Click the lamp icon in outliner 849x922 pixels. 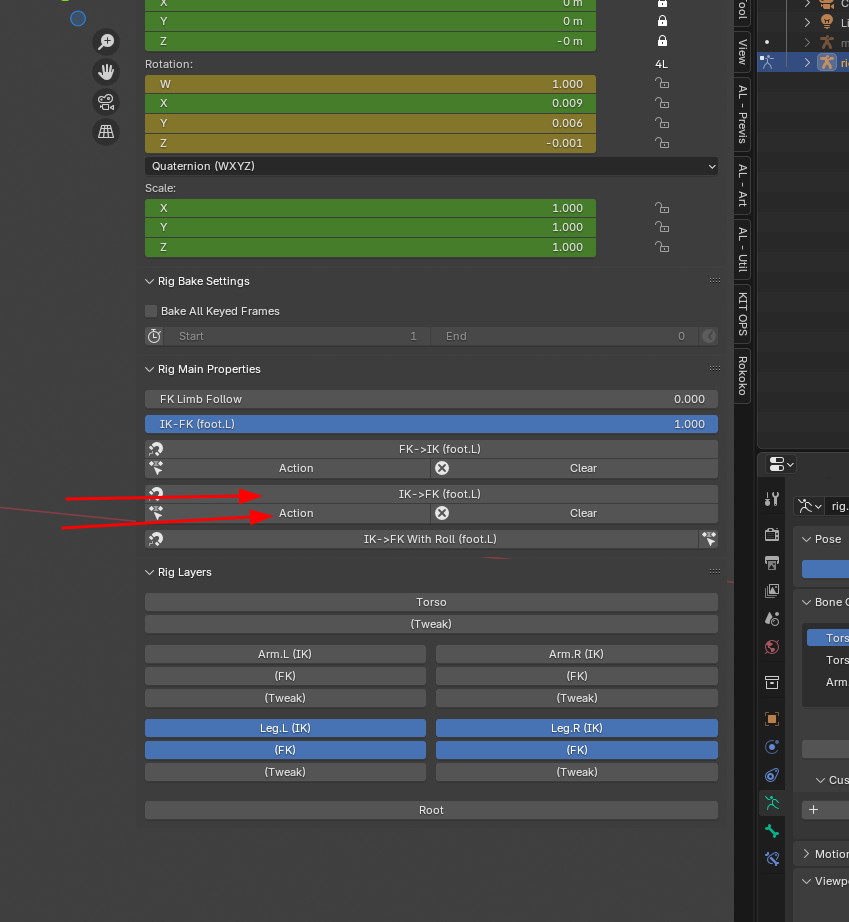pos(827,22)
